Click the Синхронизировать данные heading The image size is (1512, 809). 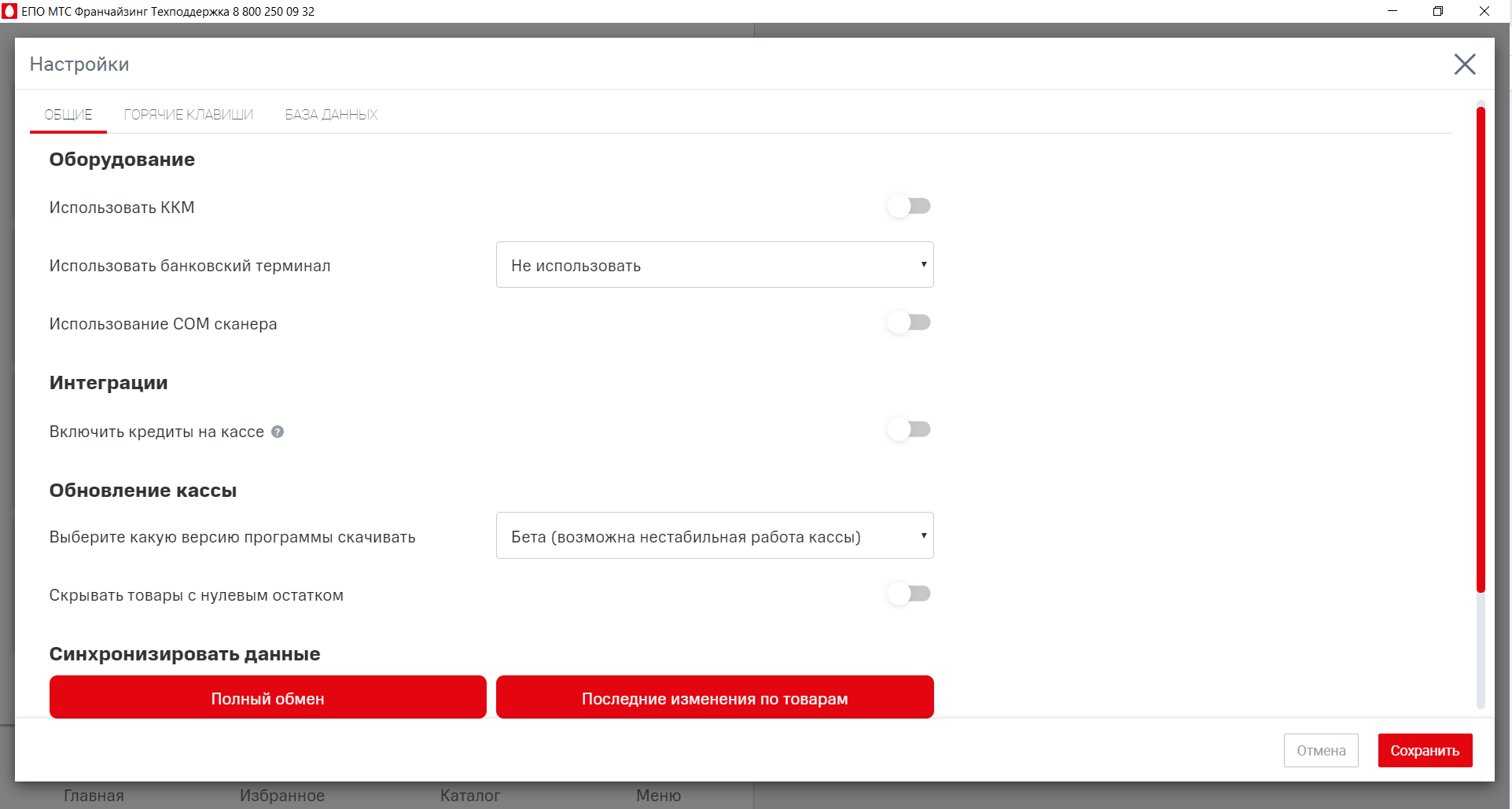pos(185,654)
